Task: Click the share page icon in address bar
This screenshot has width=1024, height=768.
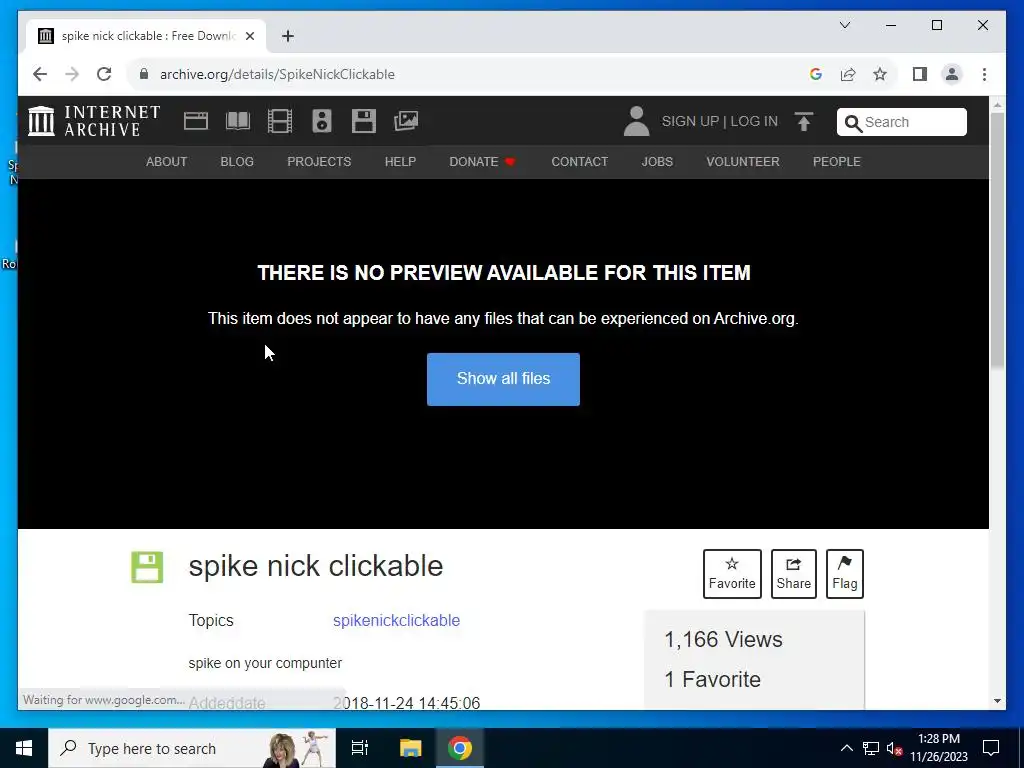Action: [848, 74]
